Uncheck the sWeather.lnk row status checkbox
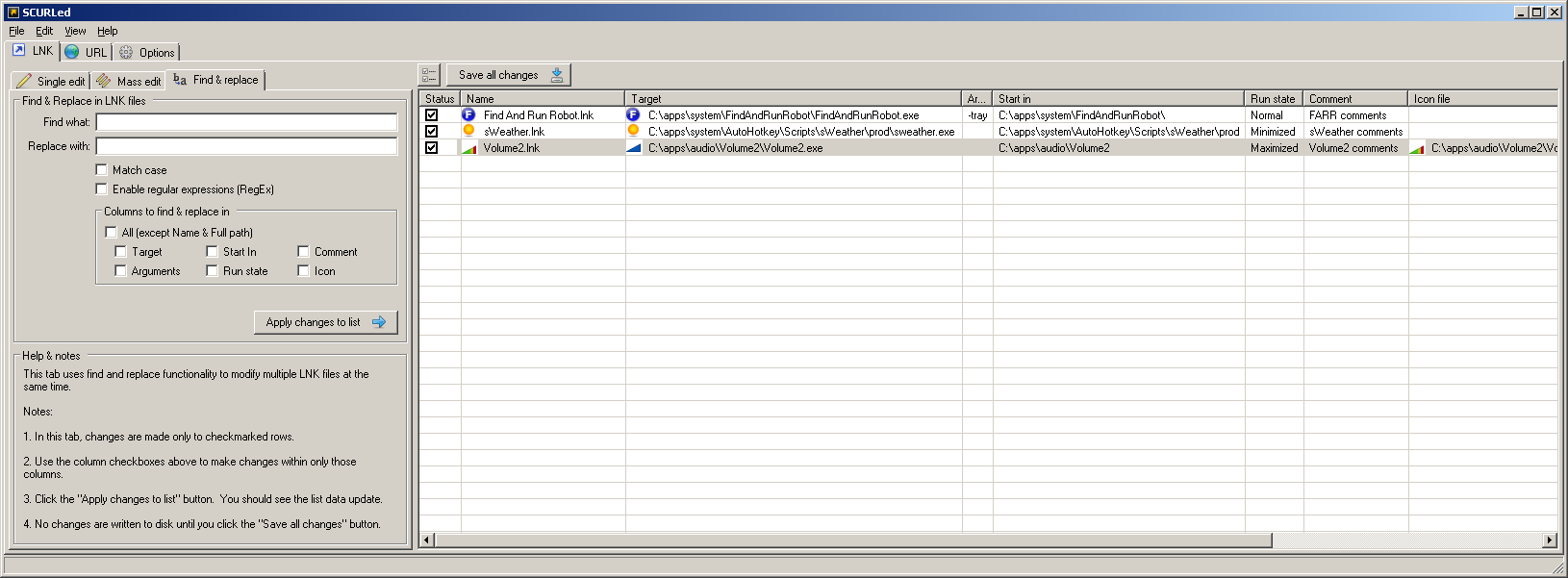1568x578 pixels. [431, 131]
